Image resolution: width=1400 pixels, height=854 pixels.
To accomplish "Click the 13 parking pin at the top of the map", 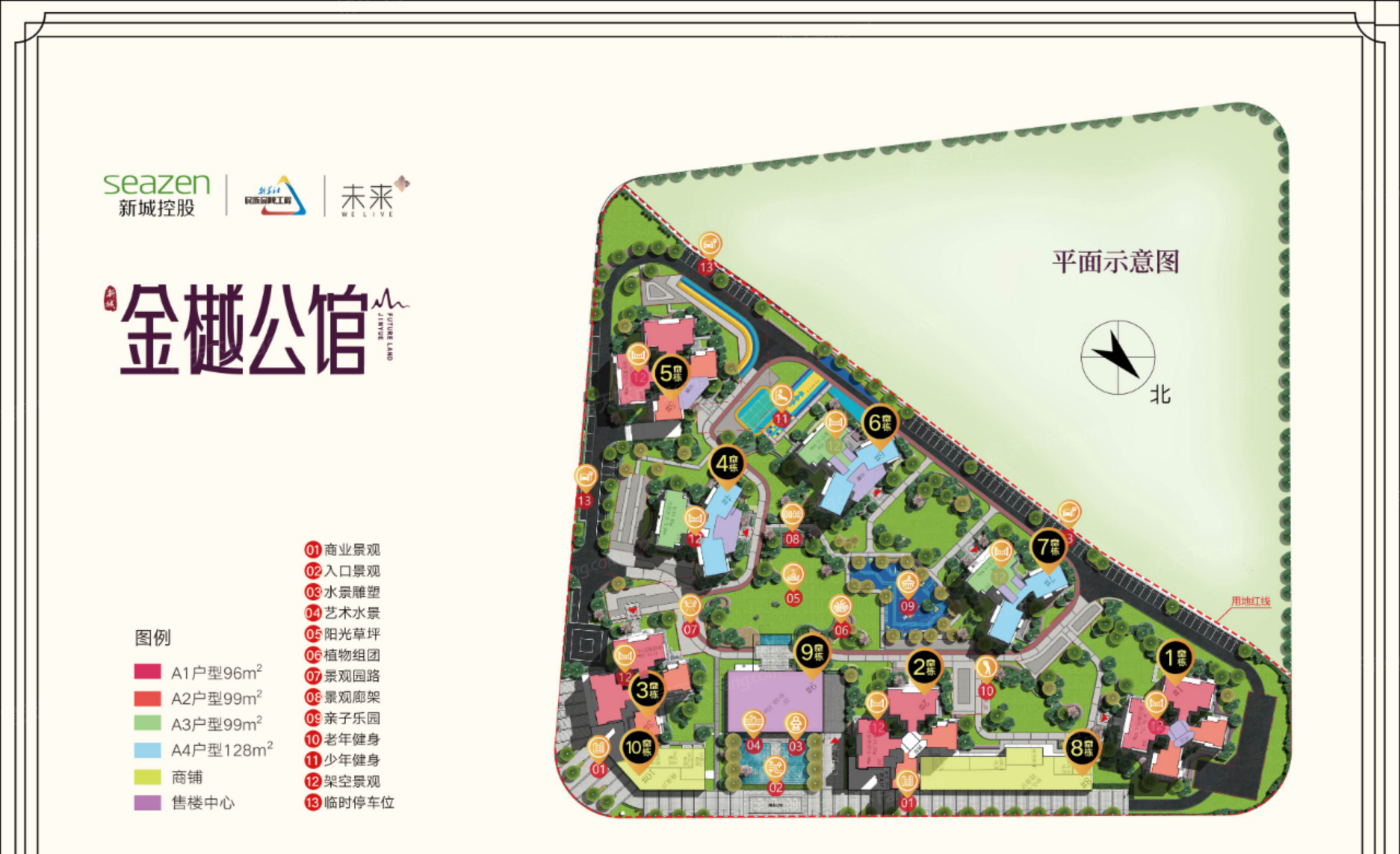I will pos(708,254).
